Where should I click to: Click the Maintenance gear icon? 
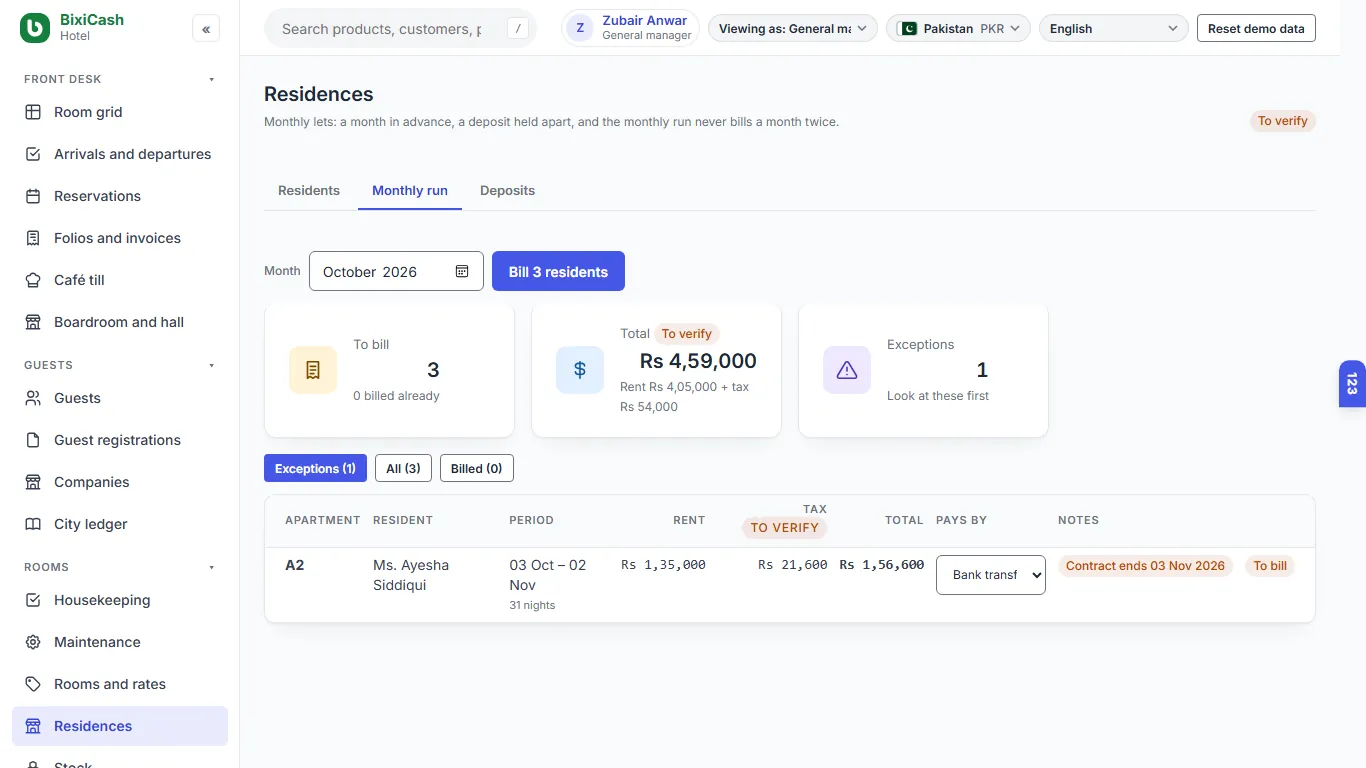click(x=33, y=642)
